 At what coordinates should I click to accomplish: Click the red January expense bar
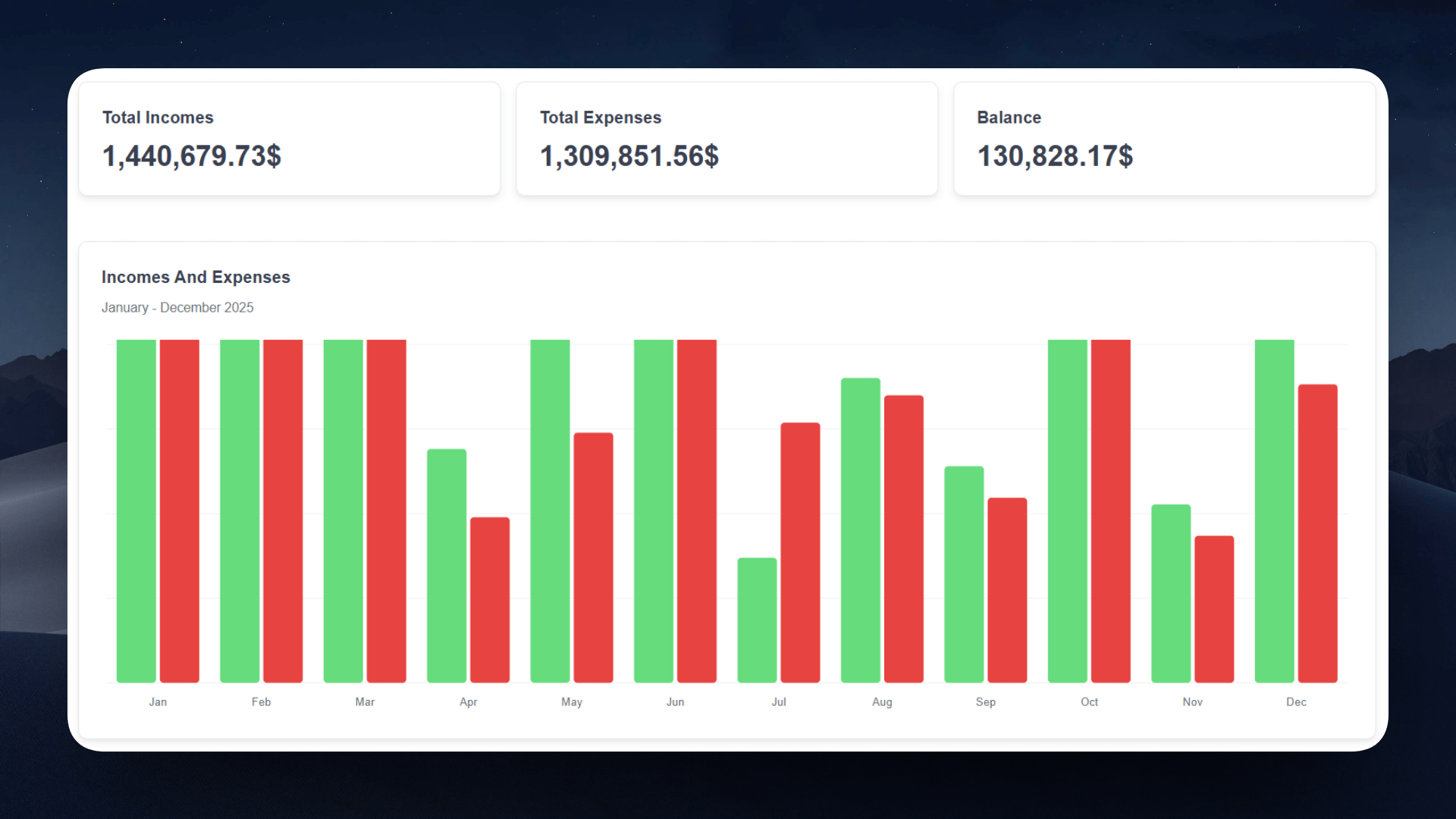(180, 511)
